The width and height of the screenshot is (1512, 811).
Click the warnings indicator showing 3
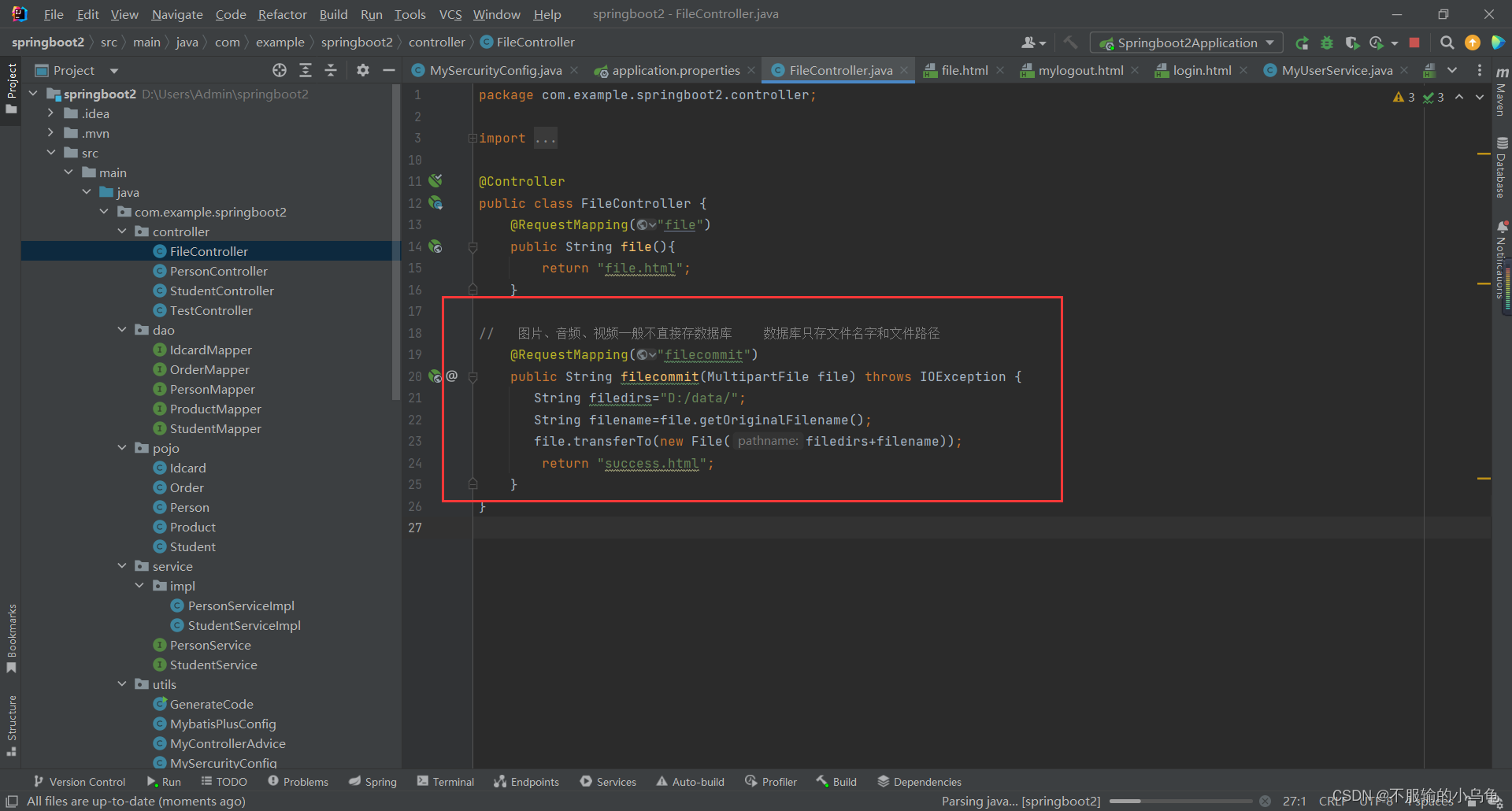[1403, 97]
